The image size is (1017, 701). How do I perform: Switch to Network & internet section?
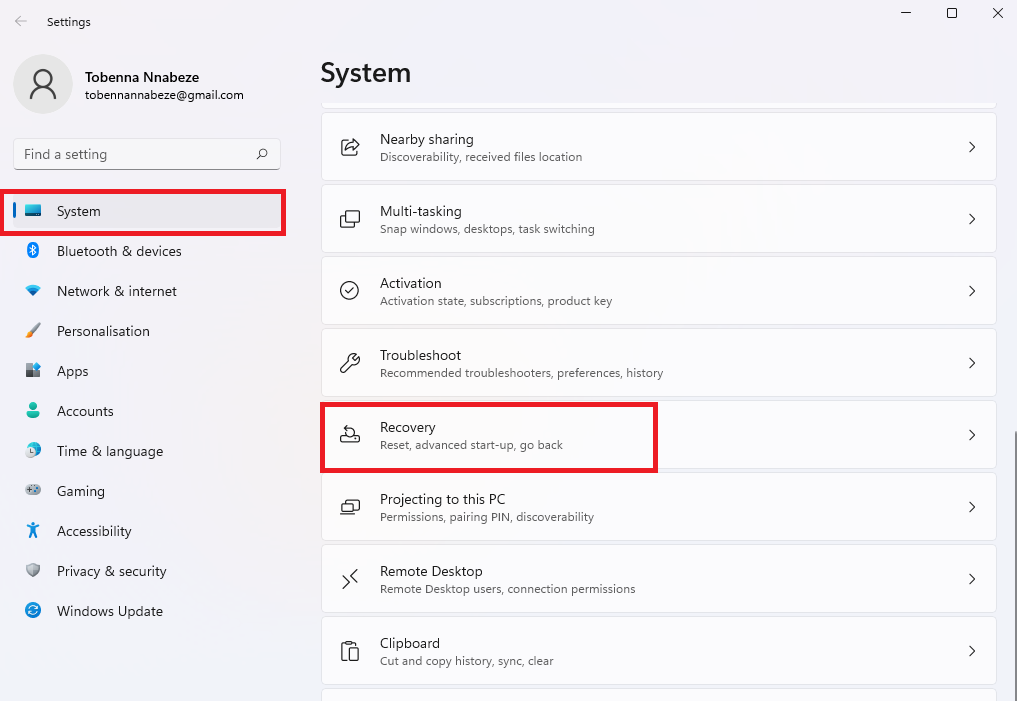(x=116, y=291)
